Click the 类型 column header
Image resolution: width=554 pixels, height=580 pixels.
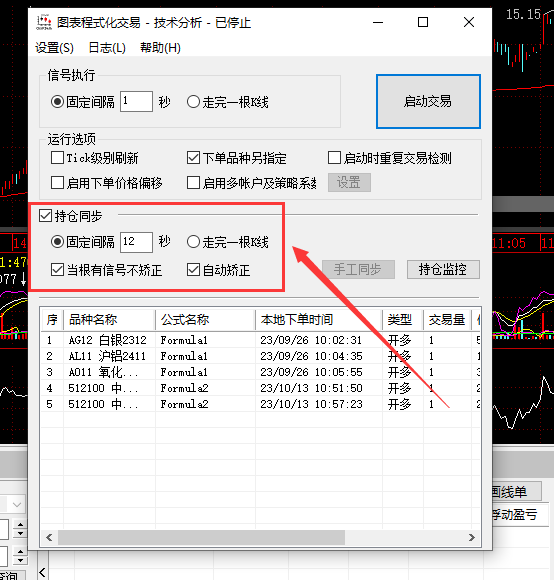[402, 319]
